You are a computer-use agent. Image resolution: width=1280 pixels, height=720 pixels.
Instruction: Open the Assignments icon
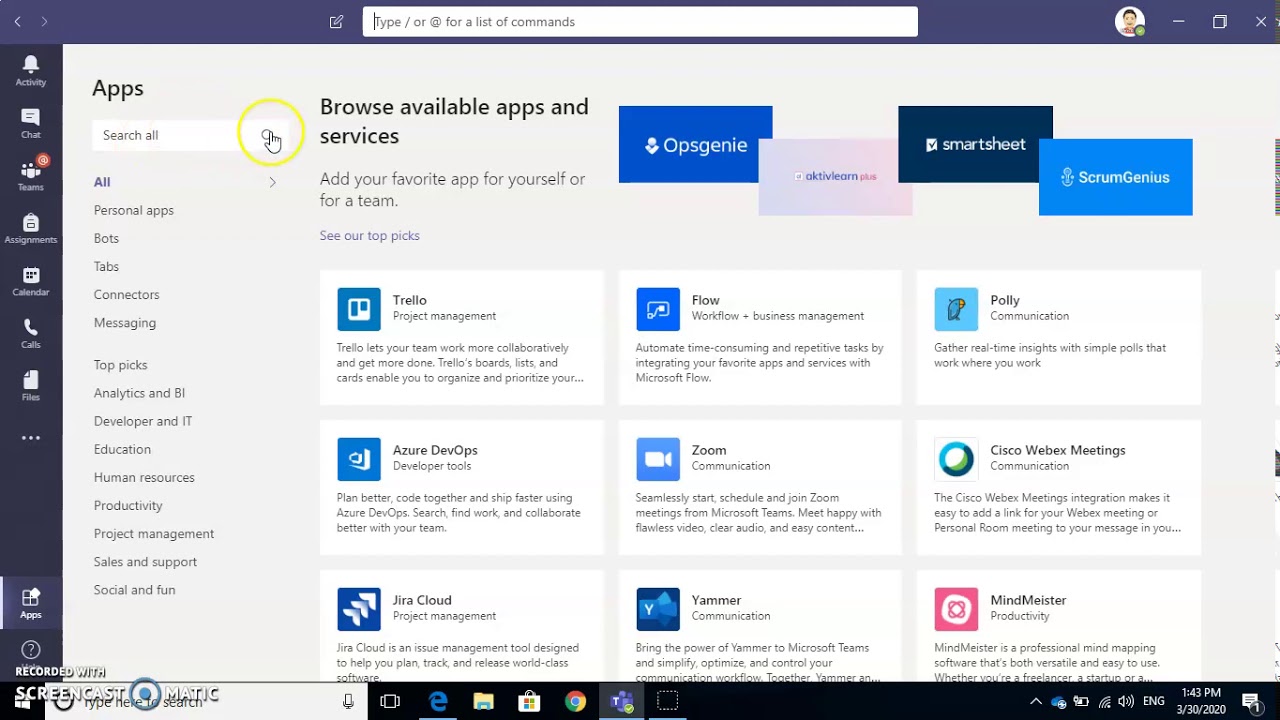pos(31,228)
